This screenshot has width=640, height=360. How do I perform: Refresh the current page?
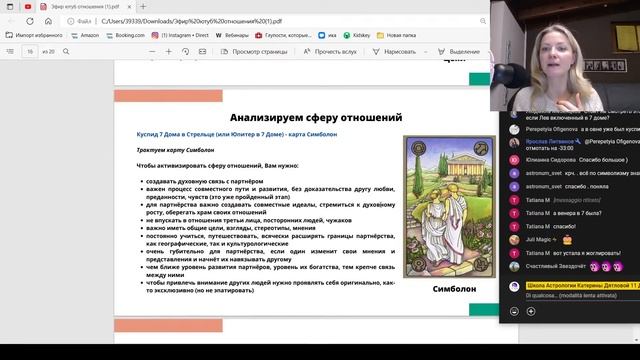(x=30, y=21)
